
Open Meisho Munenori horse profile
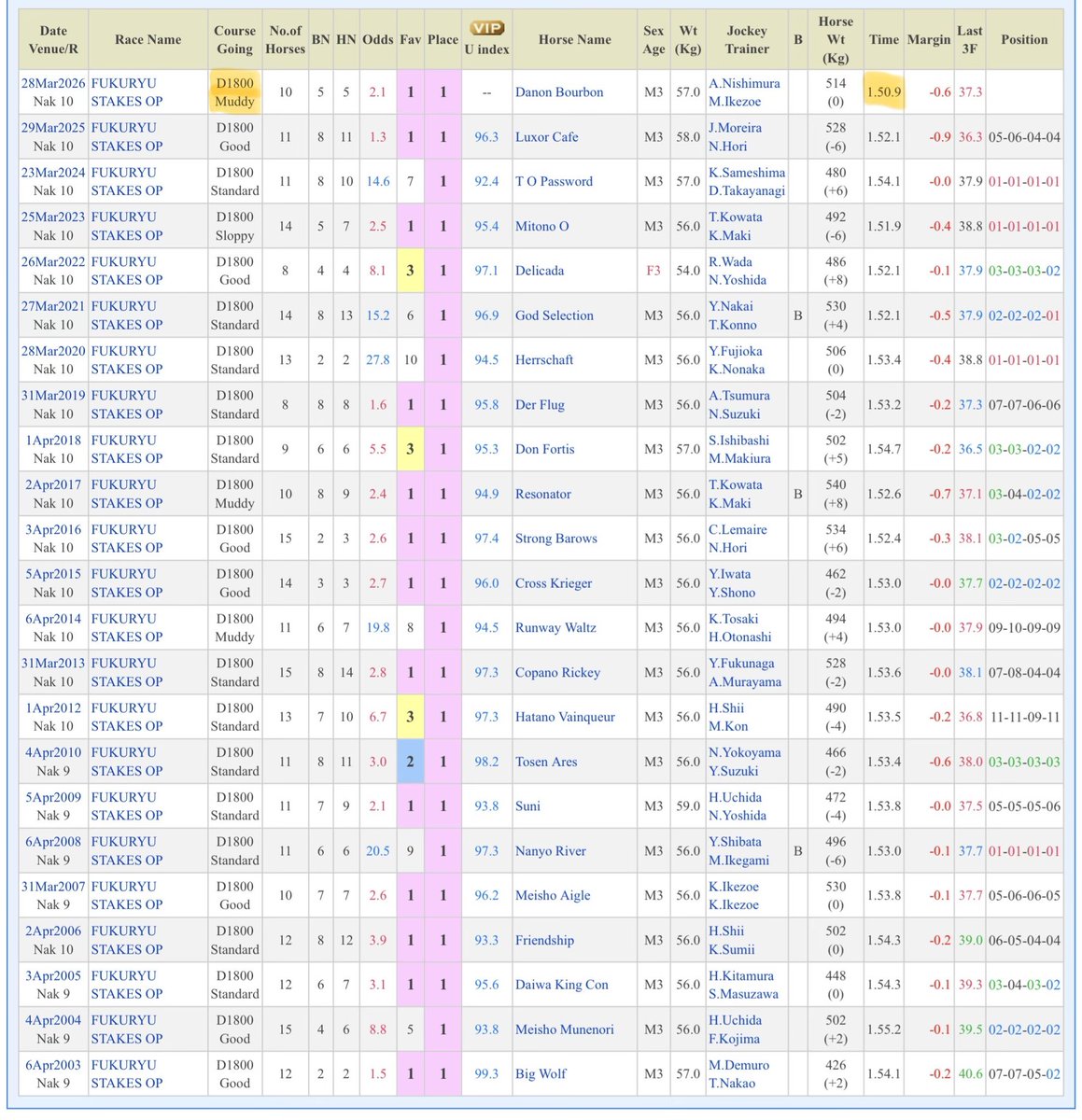565,1030
